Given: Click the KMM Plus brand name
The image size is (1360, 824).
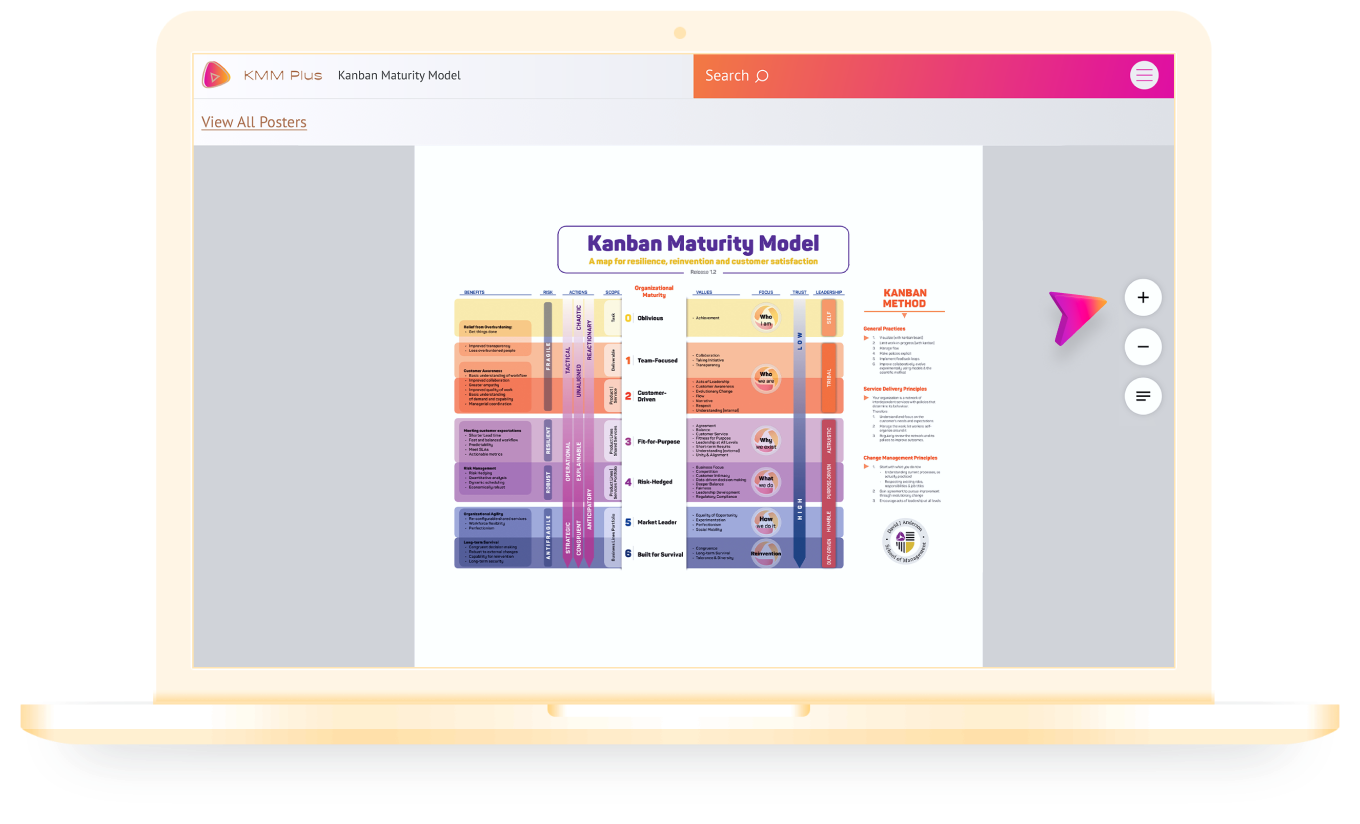Looking at the screenshot, I should [x=283, y=75].
